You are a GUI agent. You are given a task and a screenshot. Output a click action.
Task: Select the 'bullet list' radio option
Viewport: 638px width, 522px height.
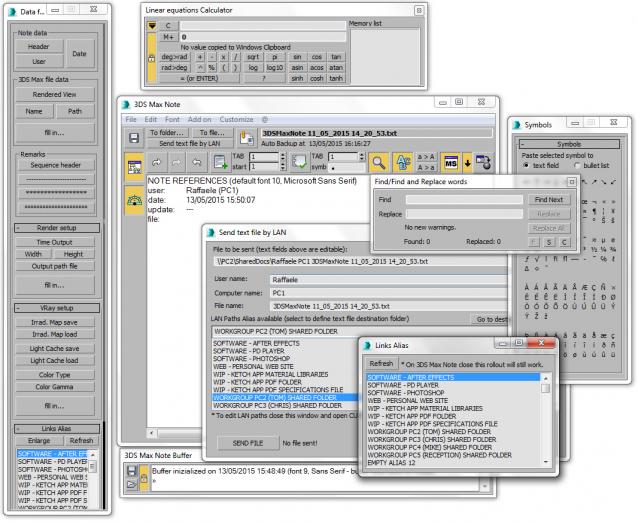click(x=578, y=165)
